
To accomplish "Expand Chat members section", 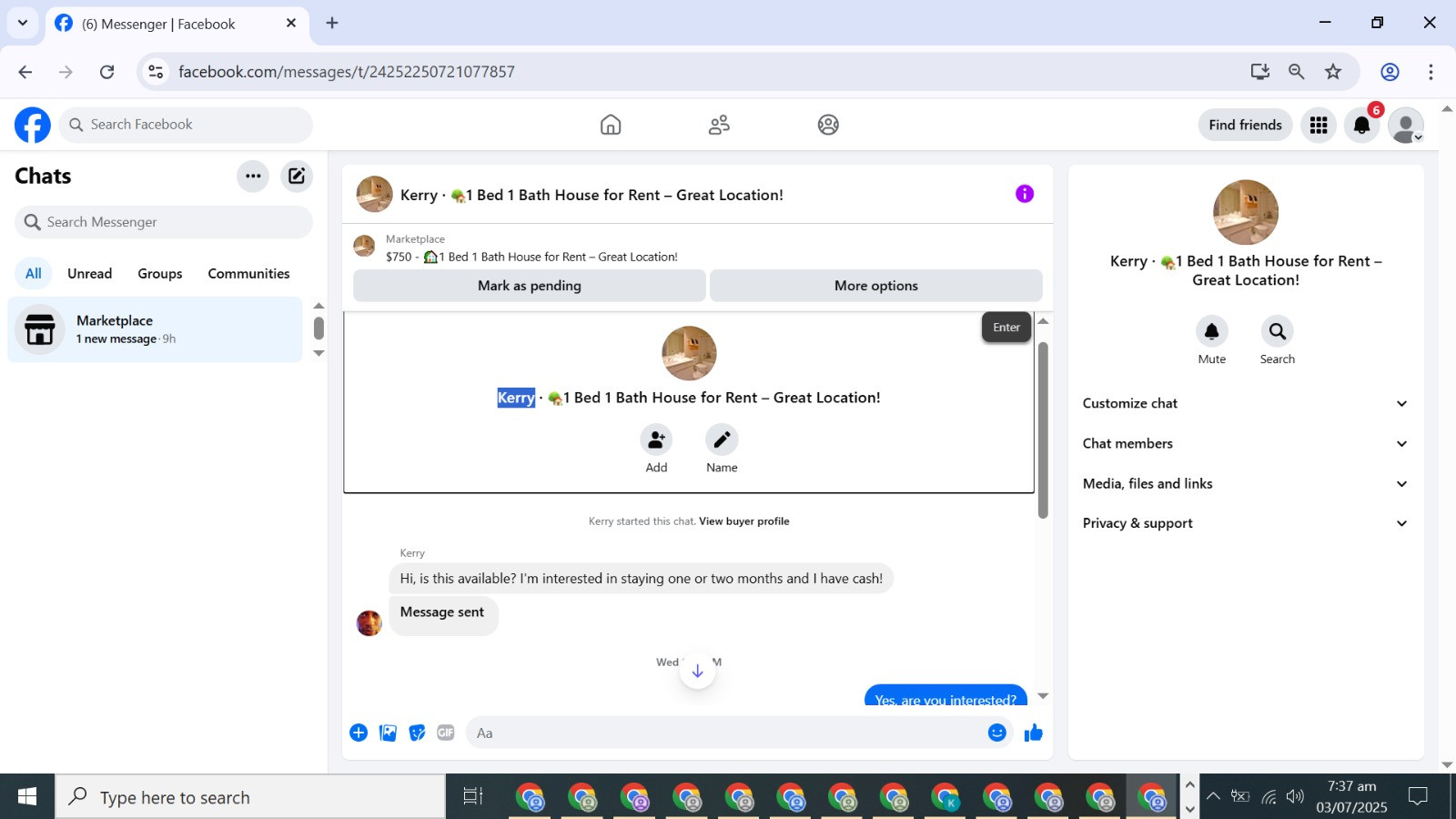I will tap(1245, 443).
